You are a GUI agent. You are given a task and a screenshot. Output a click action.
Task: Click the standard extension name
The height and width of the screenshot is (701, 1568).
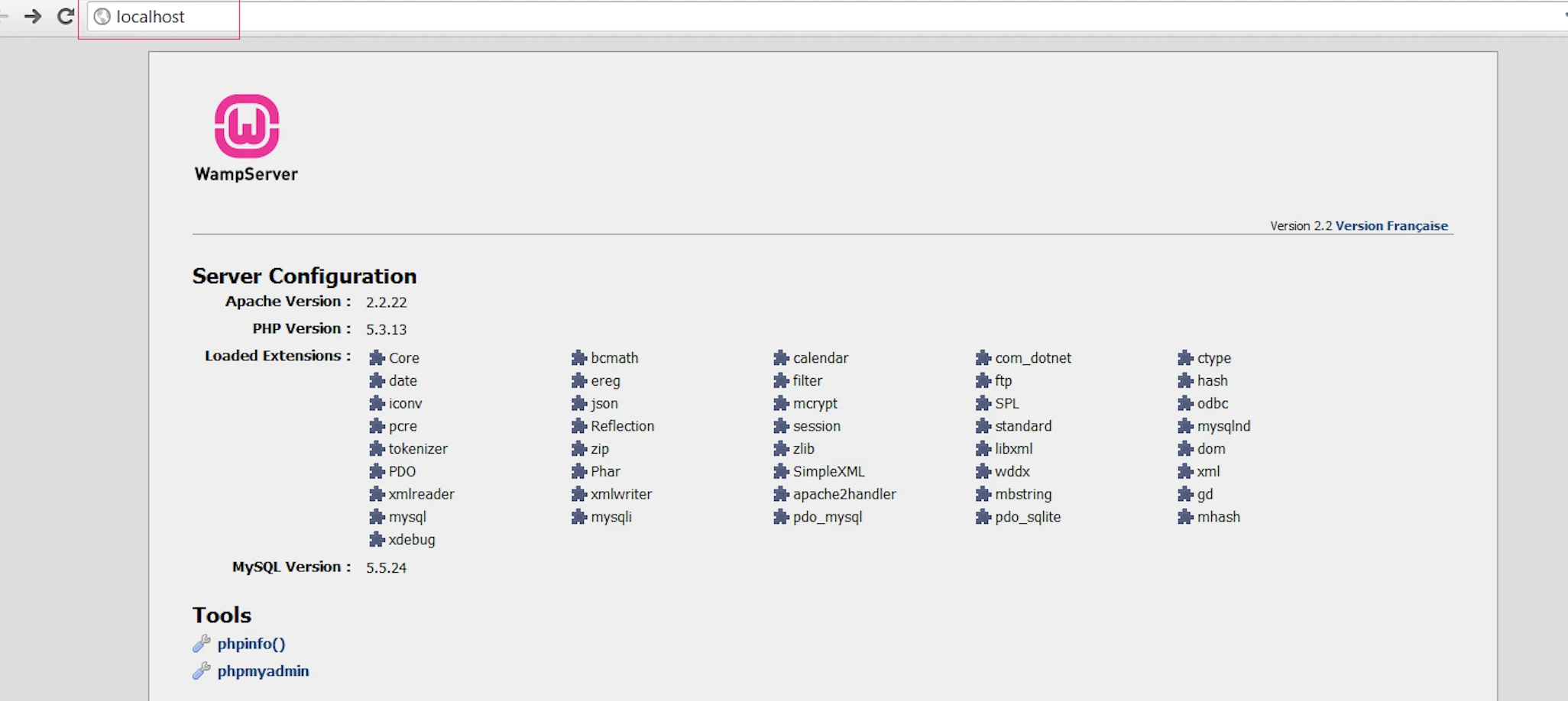click(x=1023, y=426)
